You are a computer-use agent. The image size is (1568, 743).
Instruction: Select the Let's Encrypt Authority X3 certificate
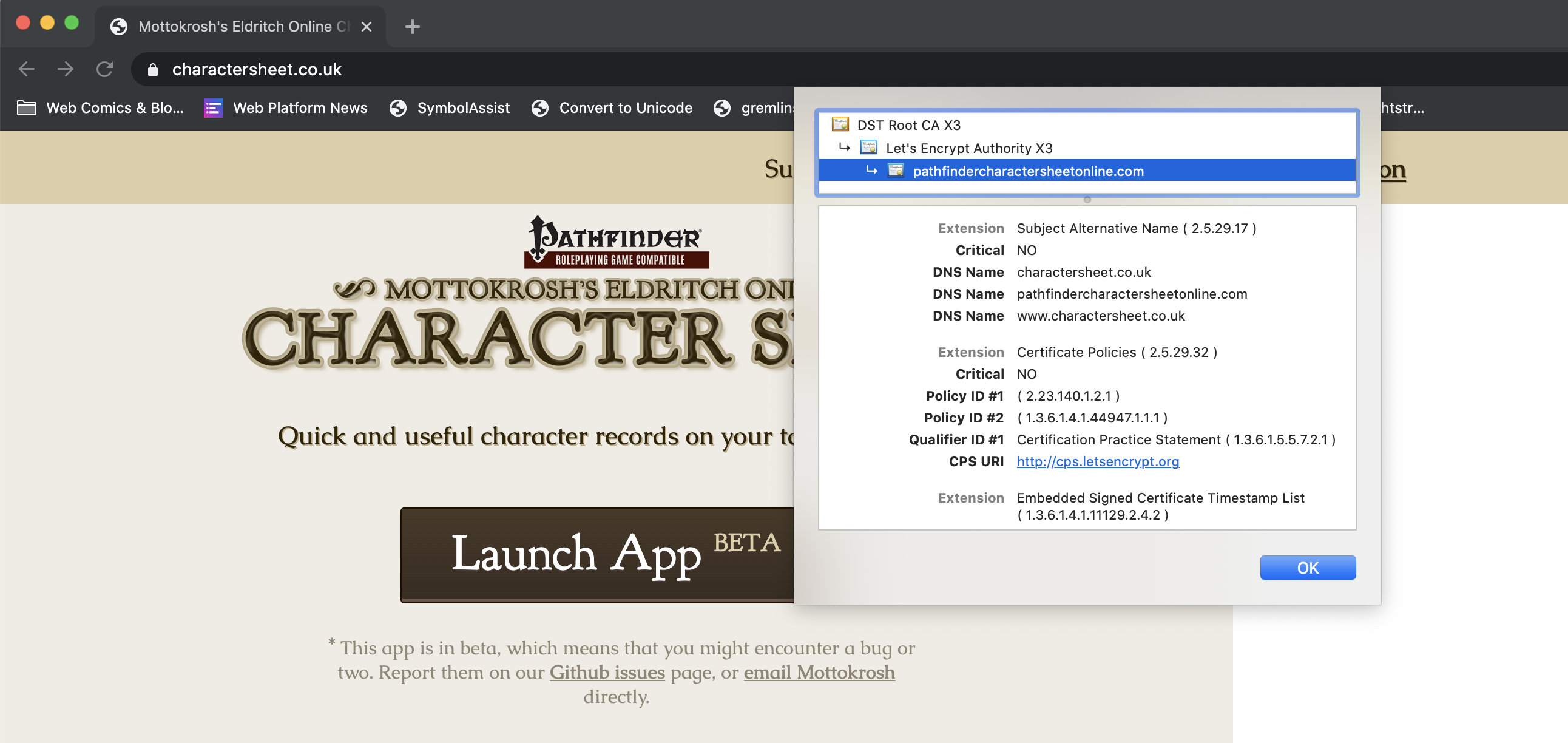pos(969,148)
